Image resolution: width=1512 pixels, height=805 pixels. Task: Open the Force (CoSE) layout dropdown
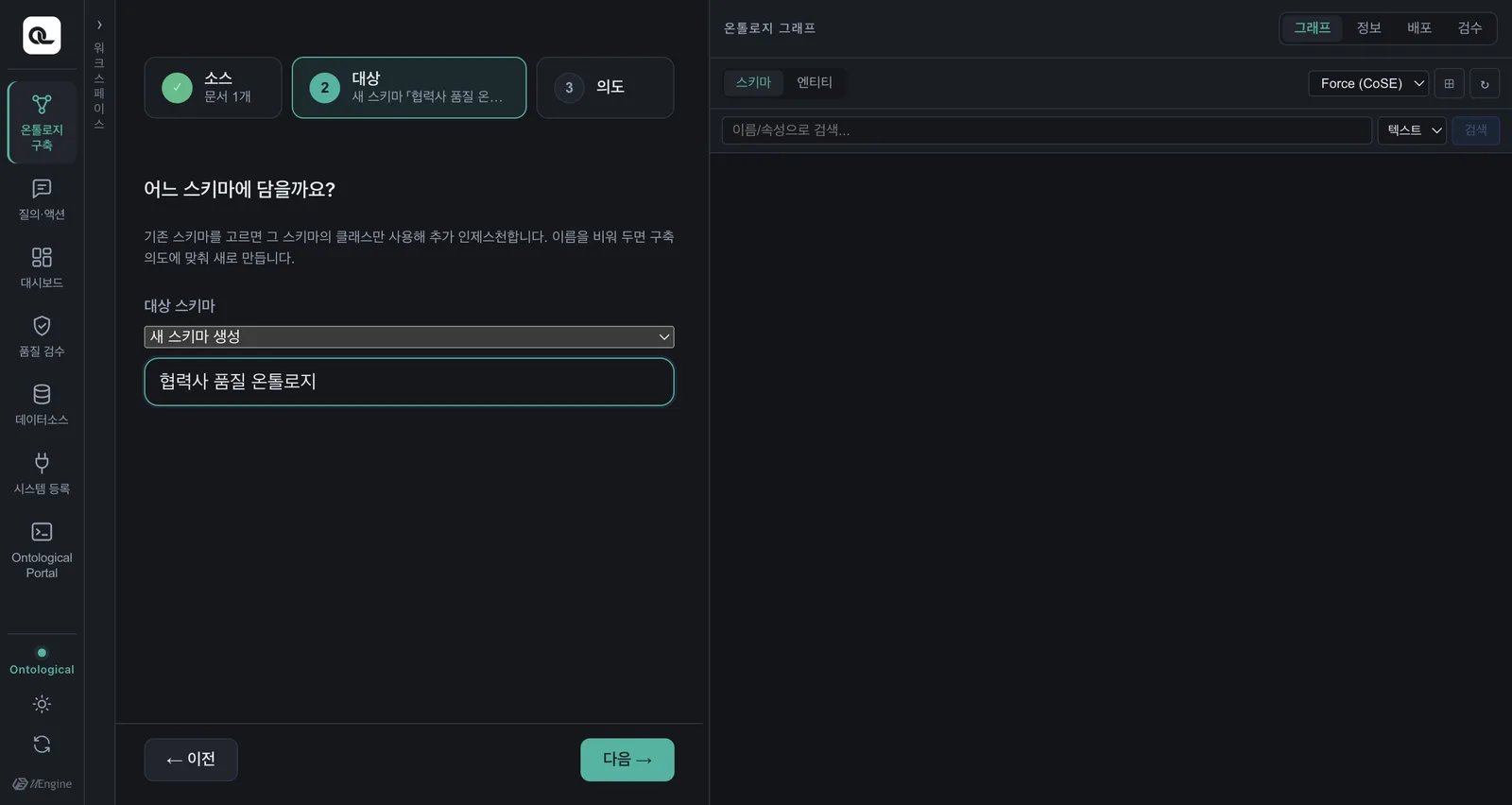tap(1368, 83)
